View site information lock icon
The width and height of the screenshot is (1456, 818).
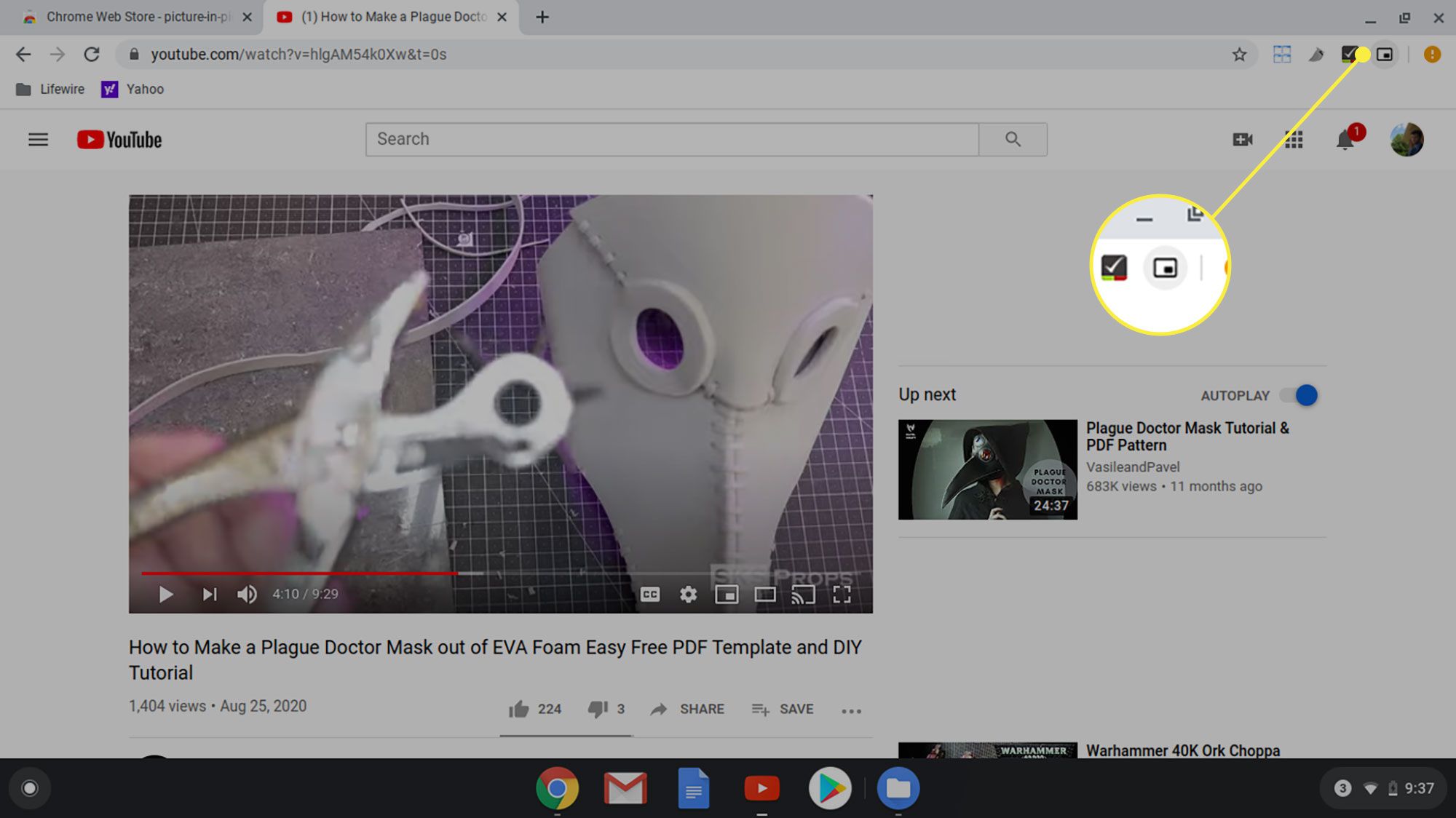point(133,55)
